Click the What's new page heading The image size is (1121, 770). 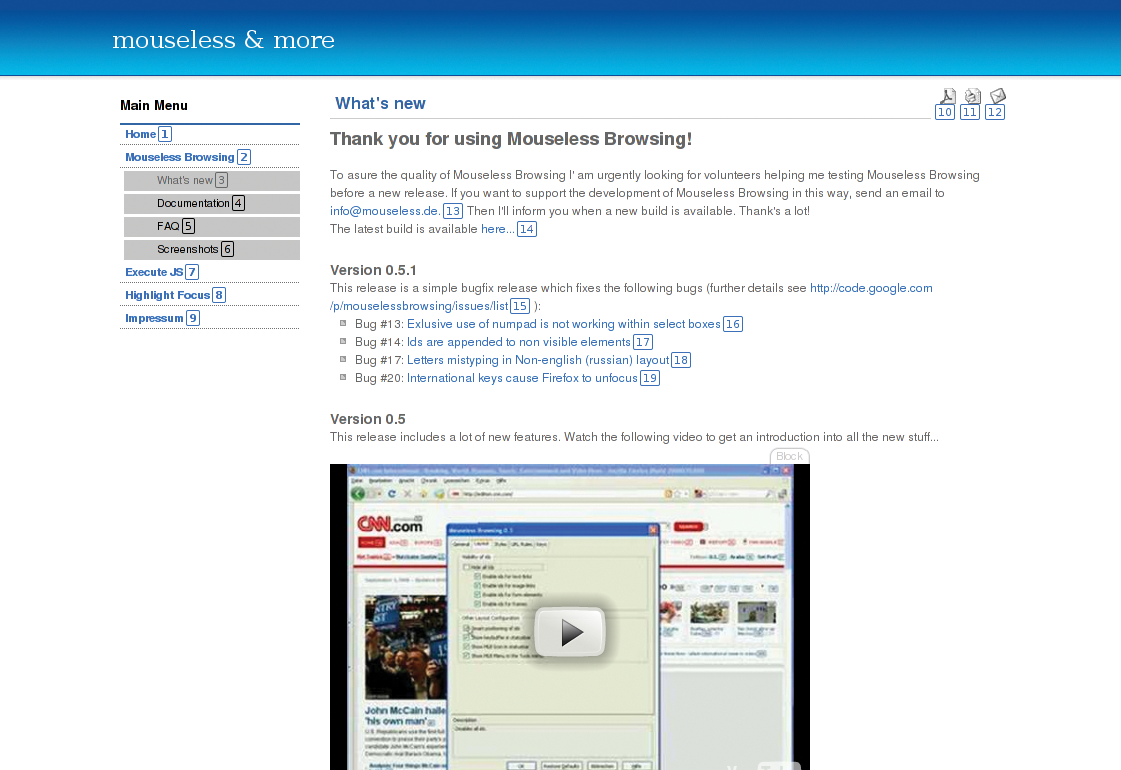coord(380,104)
